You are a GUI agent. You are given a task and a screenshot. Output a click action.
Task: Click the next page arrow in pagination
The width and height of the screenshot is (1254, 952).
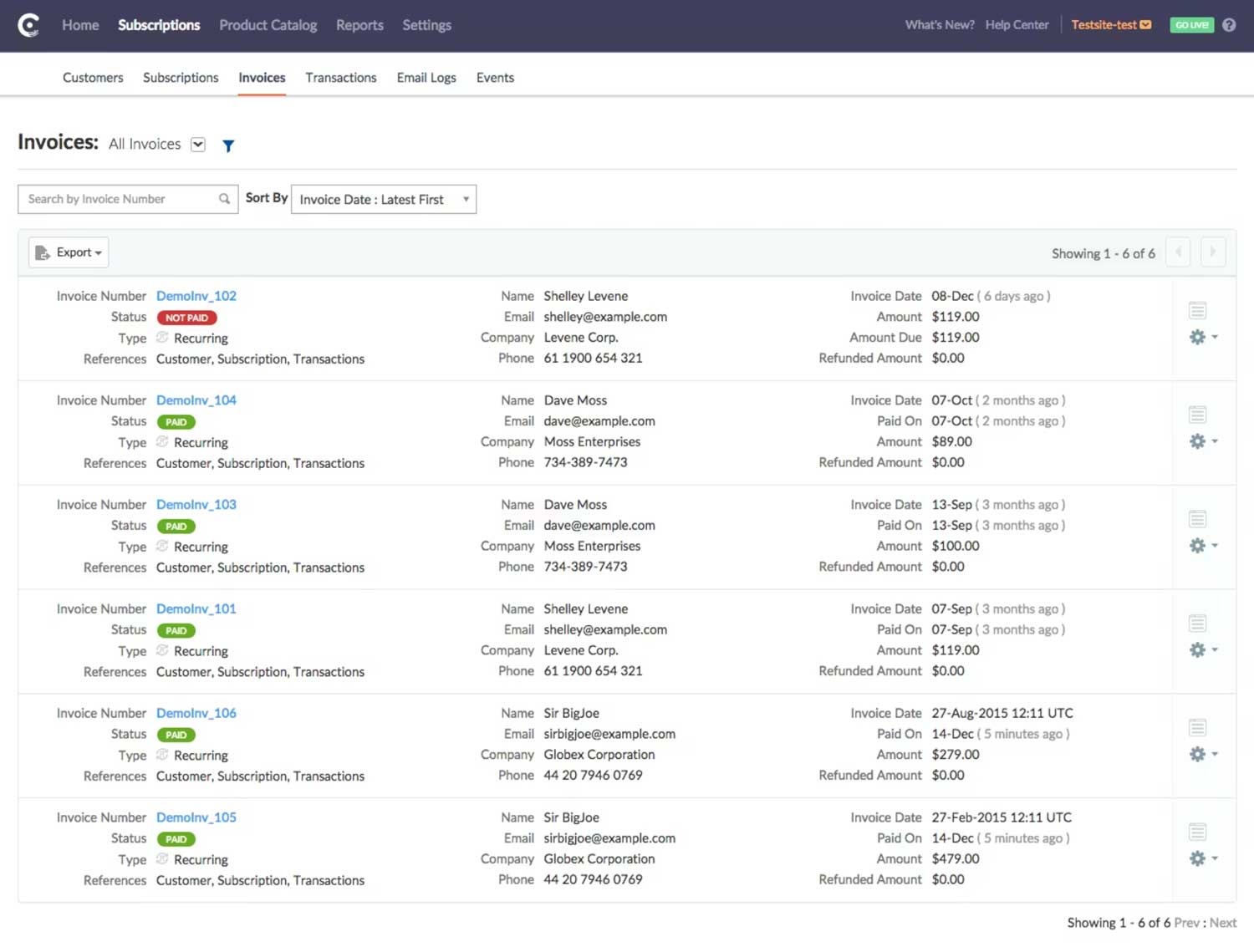coord(1212,252)
